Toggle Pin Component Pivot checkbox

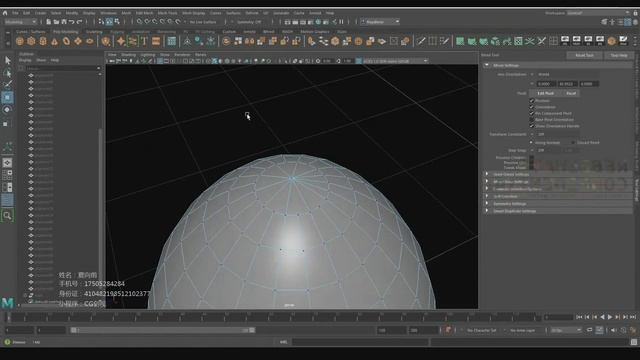click(x=531, y=113)
